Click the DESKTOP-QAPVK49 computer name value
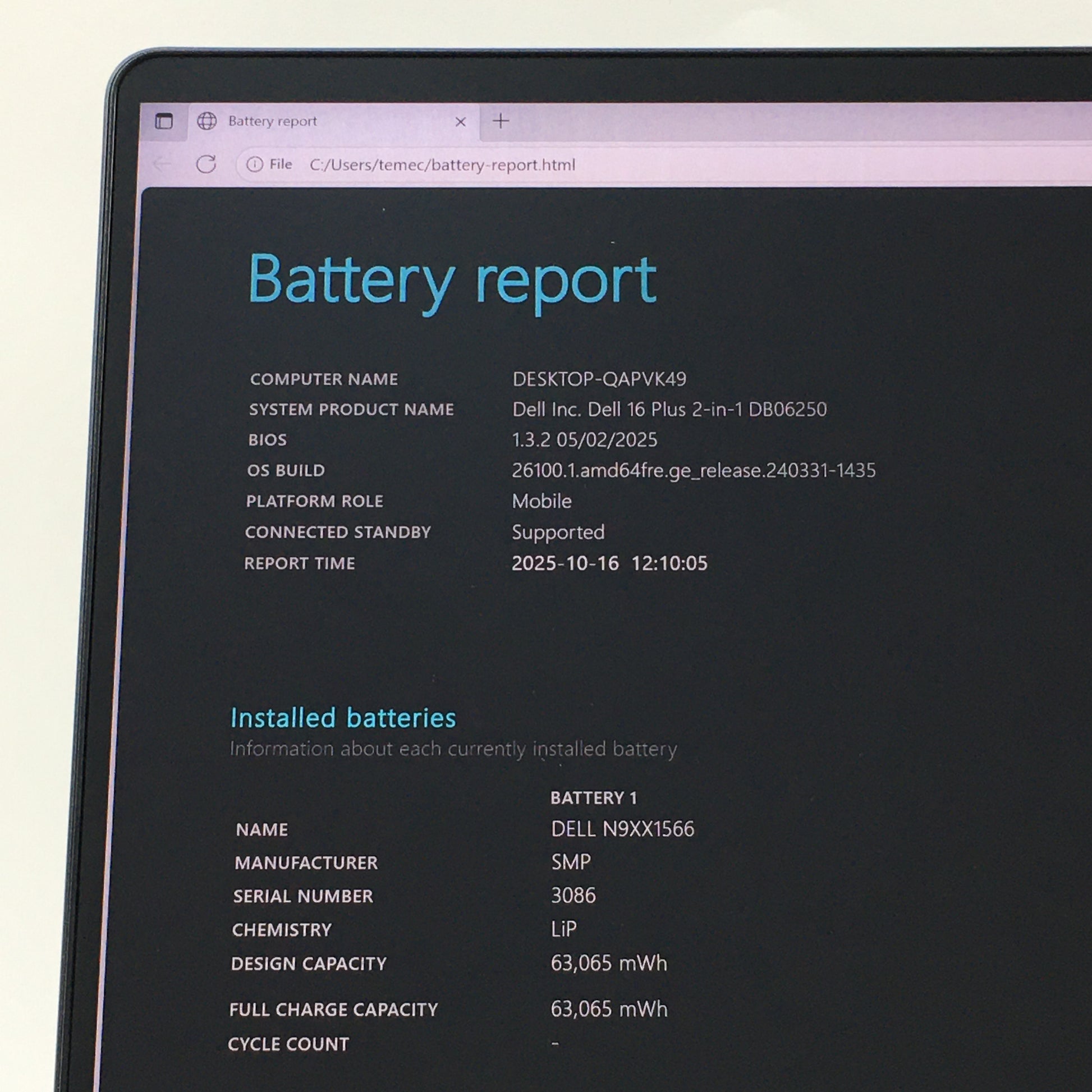The width and height of the screenshot is (1092, 1092). [599, 379]
